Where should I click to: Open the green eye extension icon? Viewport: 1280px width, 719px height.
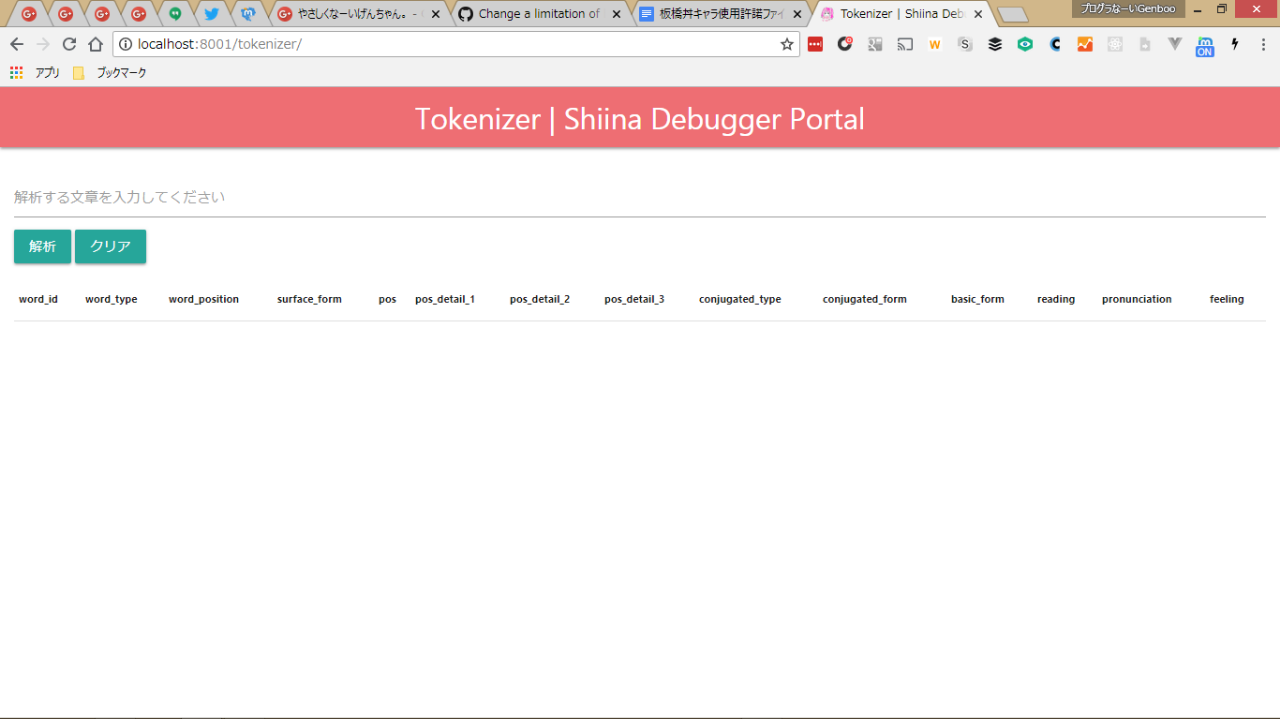1025,44
